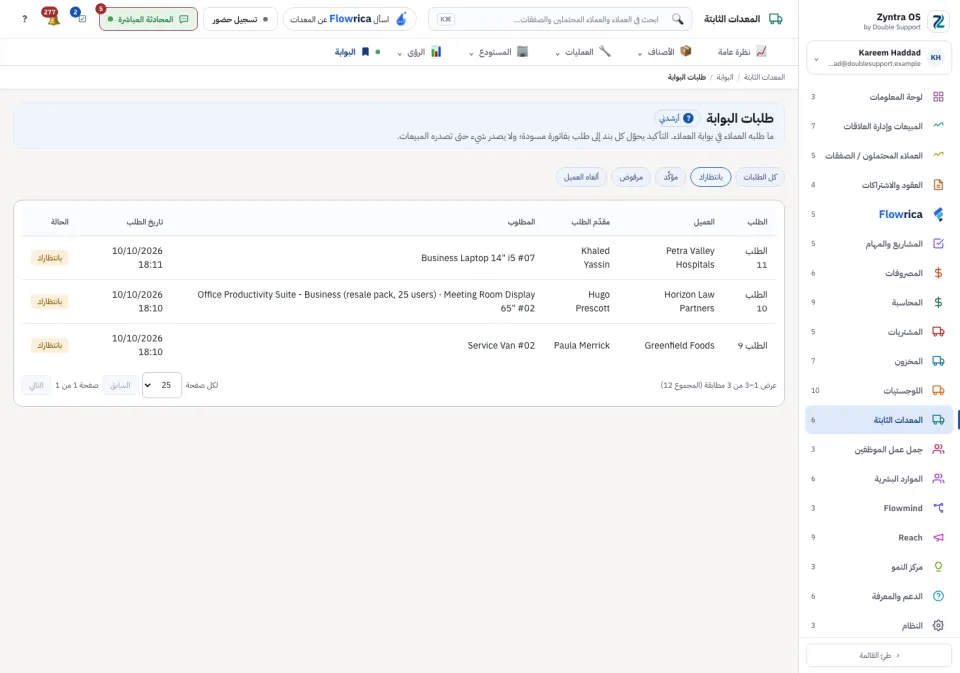Select the ألغاه العميل filter chip
This screenshot has width=960, height=673.
click(581, 177)
